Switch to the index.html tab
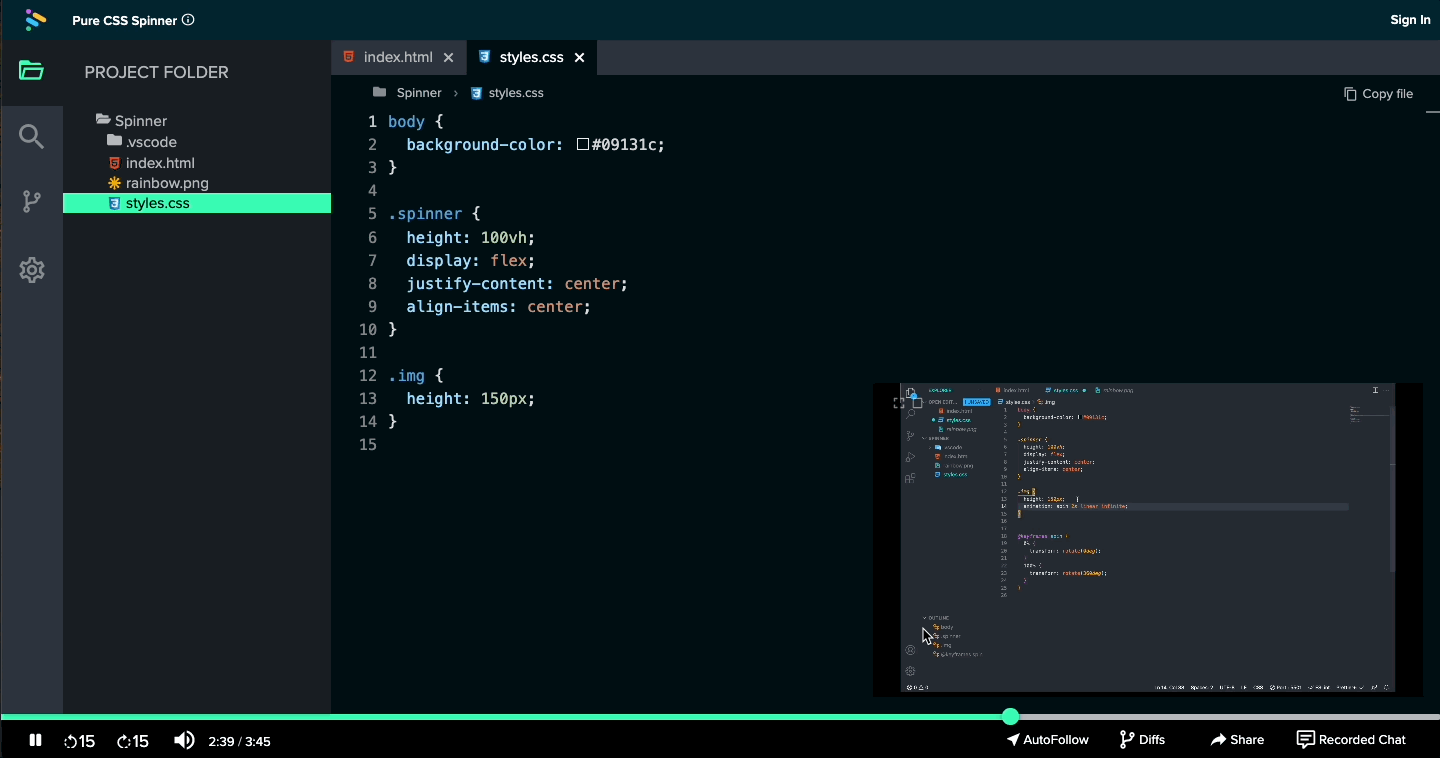The width and height of the screenshot is (1440, 758). tap(397, 58)
